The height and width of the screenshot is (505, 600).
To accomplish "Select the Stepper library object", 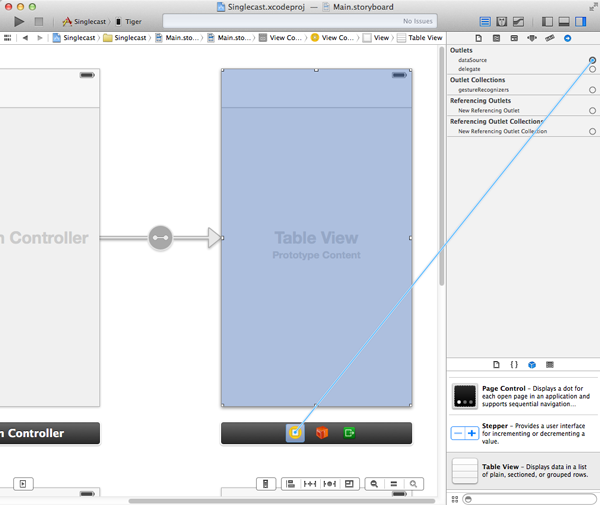I will tap(523, 433).
